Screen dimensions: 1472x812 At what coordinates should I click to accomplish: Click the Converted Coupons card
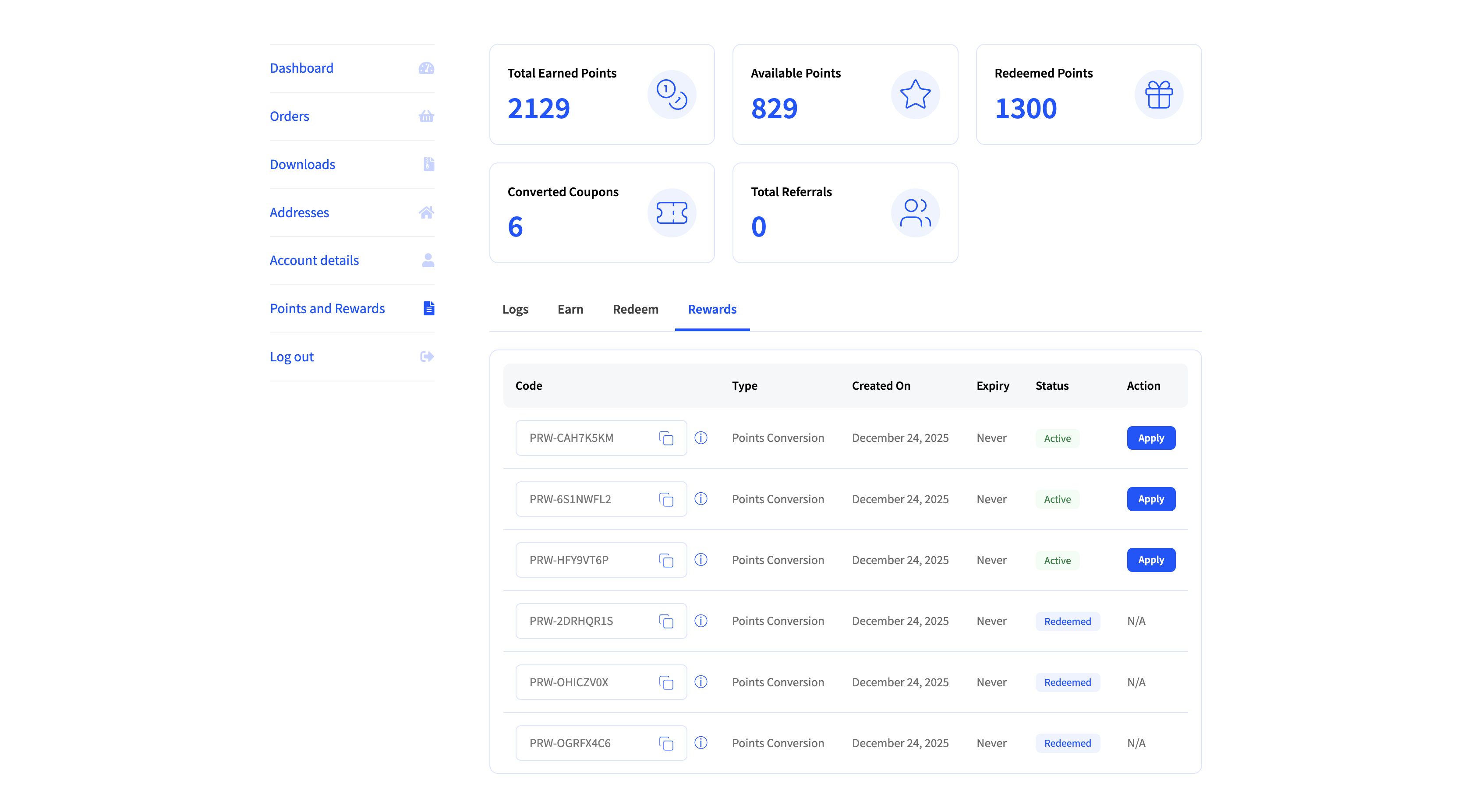tap(601, 213)
